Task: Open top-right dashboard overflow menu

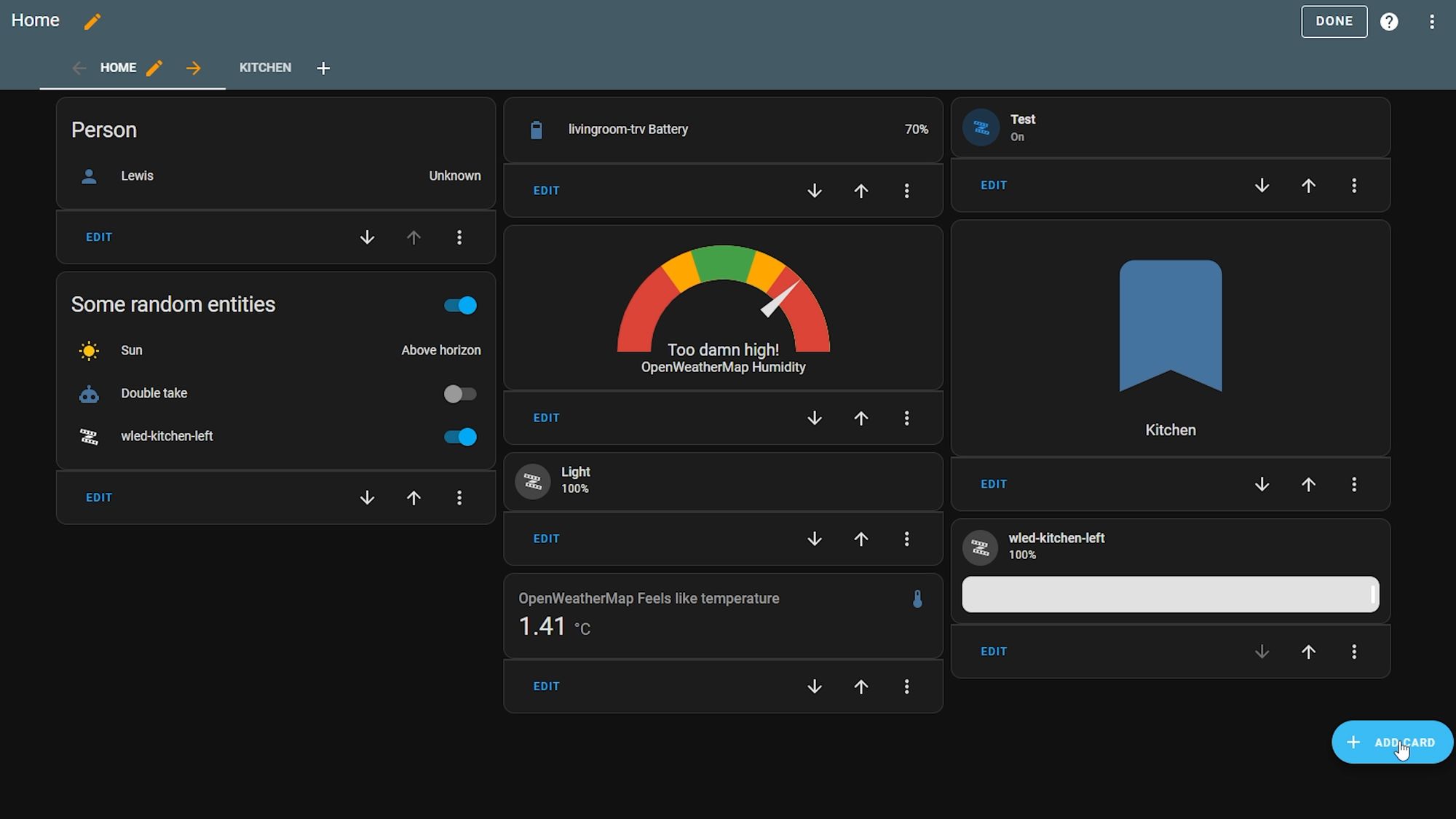Action: (x=1431, y=22)
